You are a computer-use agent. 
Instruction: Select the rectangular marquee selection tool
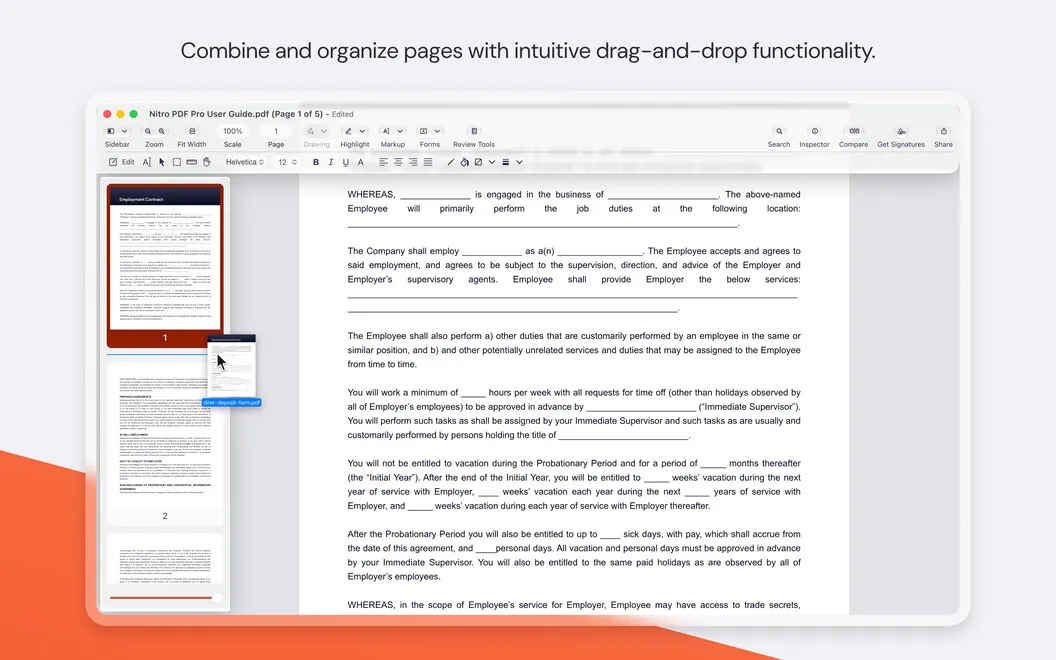pyautogui.click(x=176, y=162)
